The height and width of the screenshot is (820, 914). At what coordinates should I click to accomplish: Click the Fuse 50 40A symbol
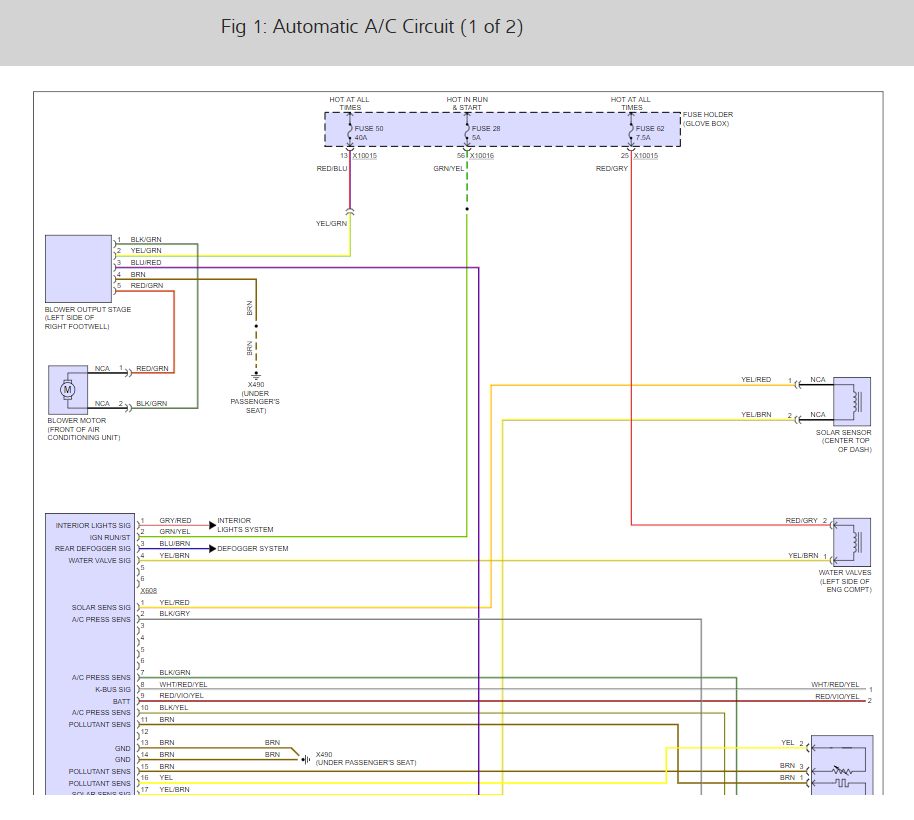click(x=349, y=132)
